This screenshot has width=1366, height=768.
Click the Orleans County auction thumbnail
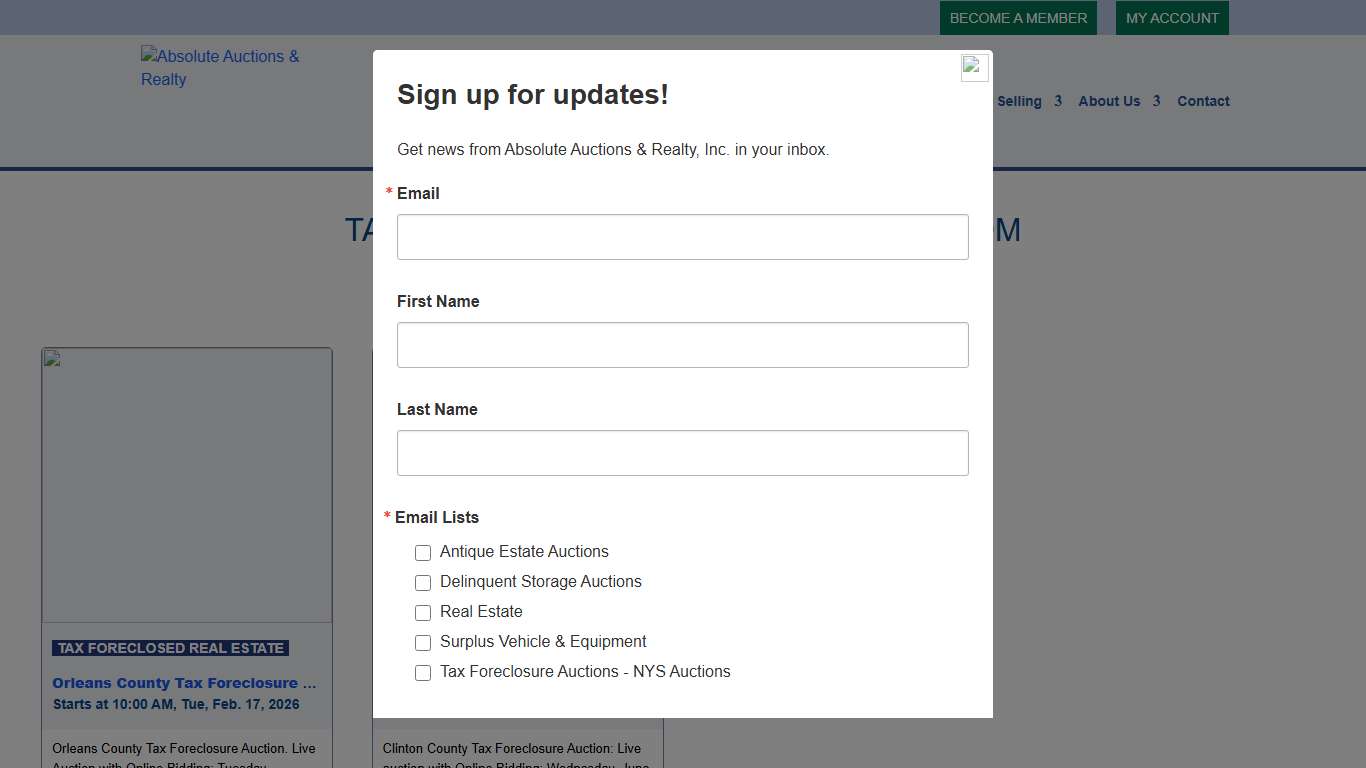[x=187, y=485]
